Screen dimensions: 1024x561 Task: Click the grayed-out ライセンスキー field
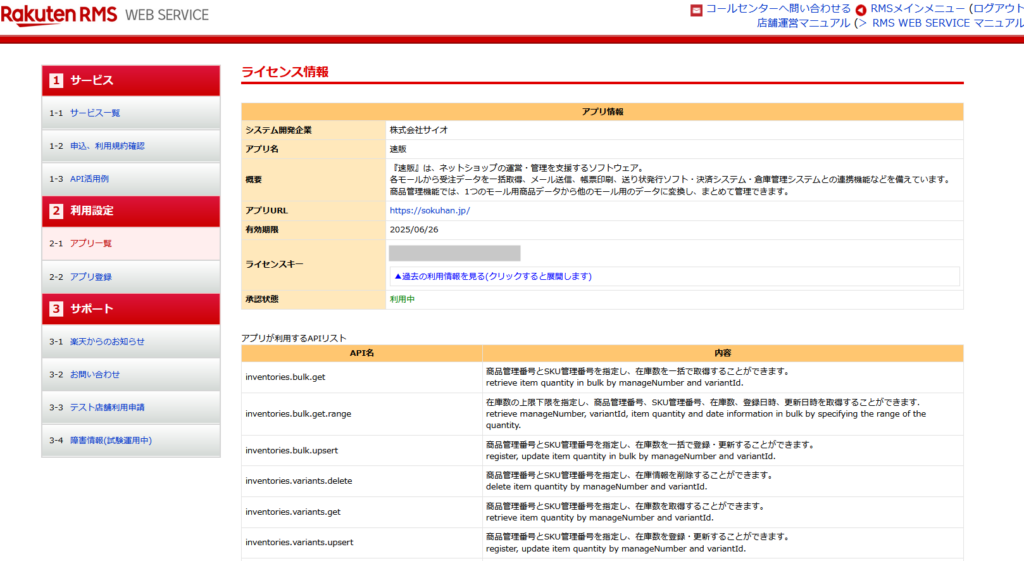(x=454, y=253)
